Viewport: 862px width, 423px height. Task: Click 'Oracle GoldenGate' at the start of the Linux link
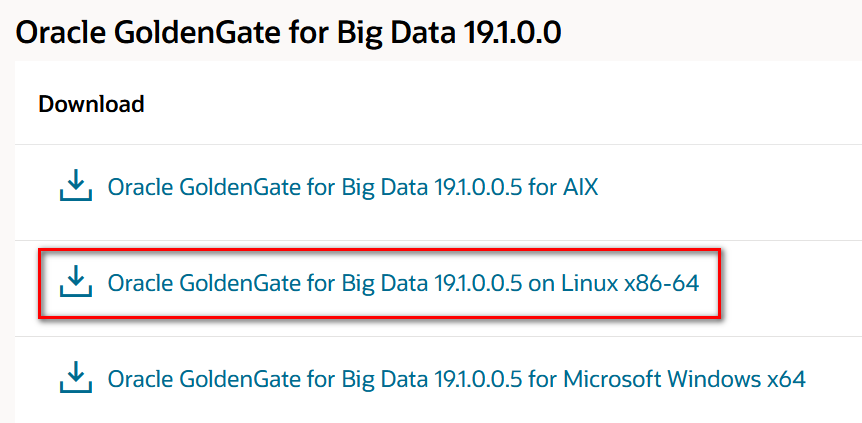coord(202,283)
